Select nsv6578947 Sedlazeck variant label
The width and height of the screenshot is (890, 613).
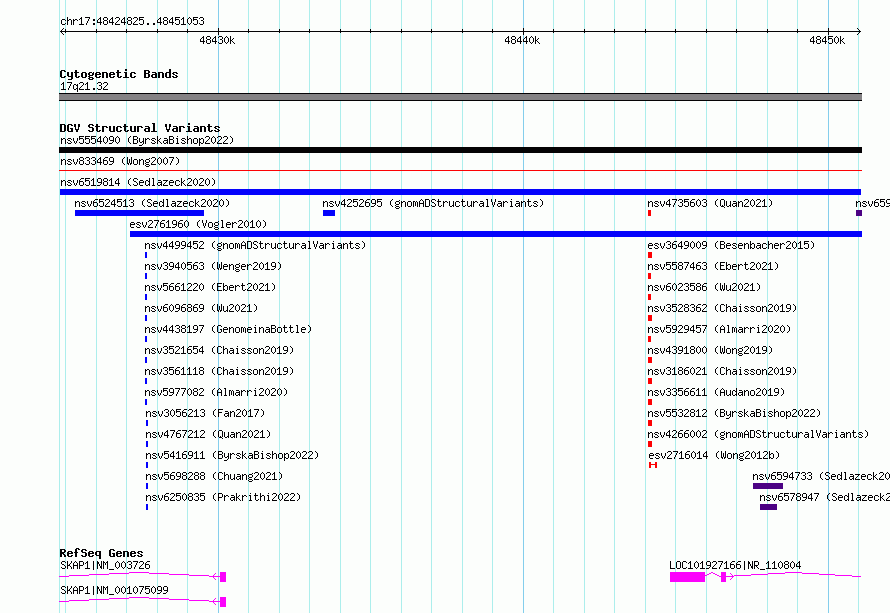pyautogui.click(x=824, y=497)
